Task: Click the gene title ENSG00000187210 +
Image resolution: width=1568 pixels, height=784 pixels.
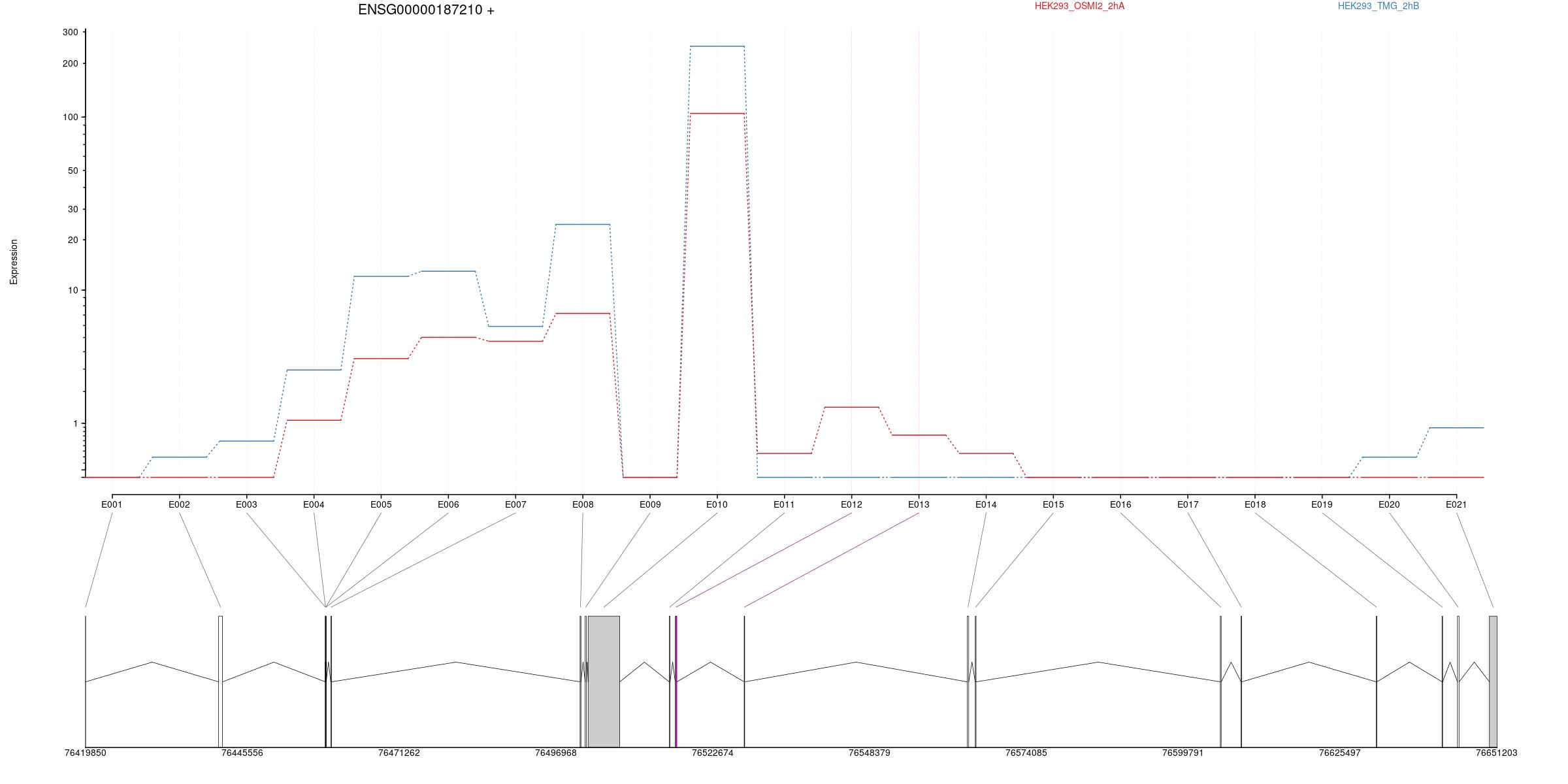Action: [426, 10]
